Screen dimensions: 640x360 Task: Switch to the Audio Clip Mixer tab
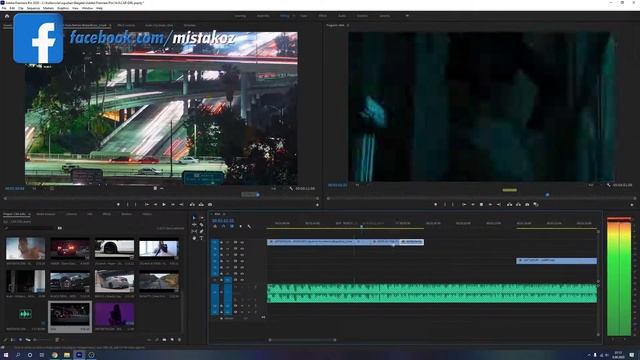[159, 25]
